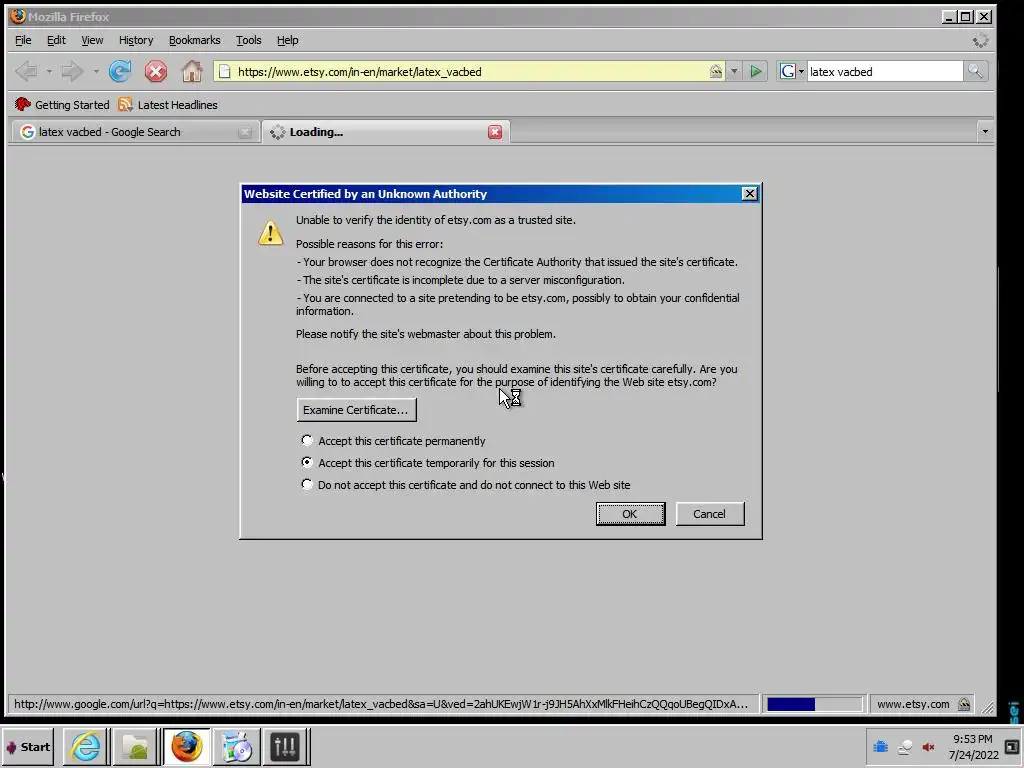Close the Unknown Authority dialog
1024x768 pixels.
click(750, 194)
